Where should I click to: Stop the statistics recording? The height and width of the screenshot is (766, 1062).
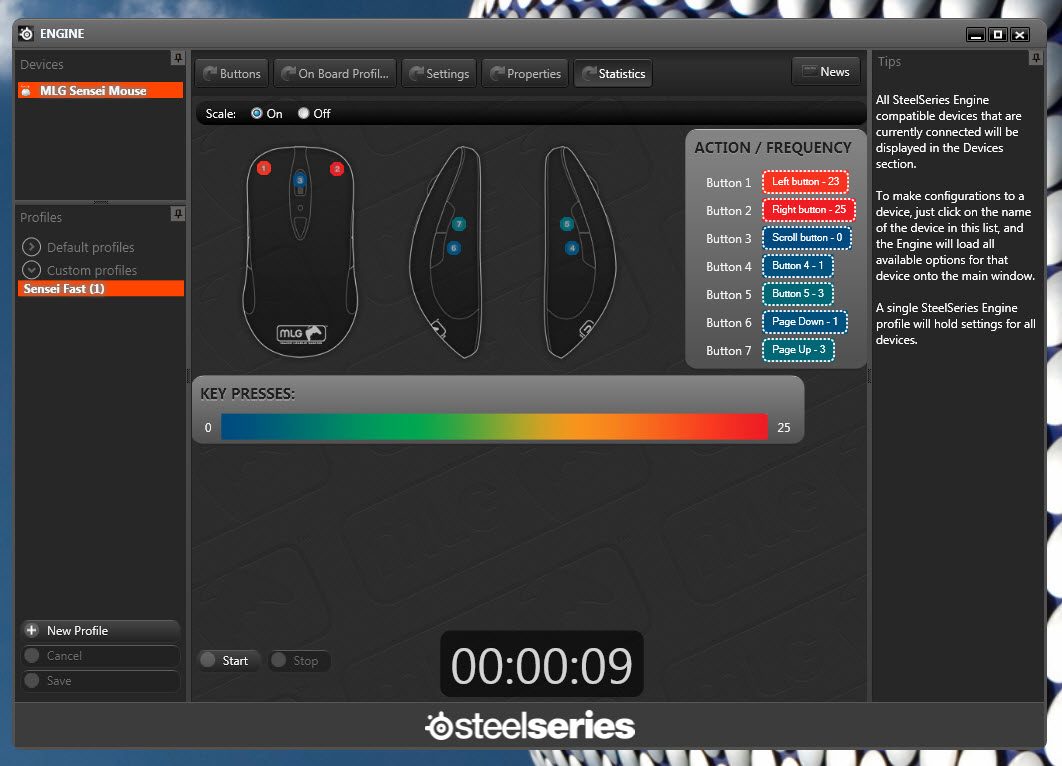(299, 660)
